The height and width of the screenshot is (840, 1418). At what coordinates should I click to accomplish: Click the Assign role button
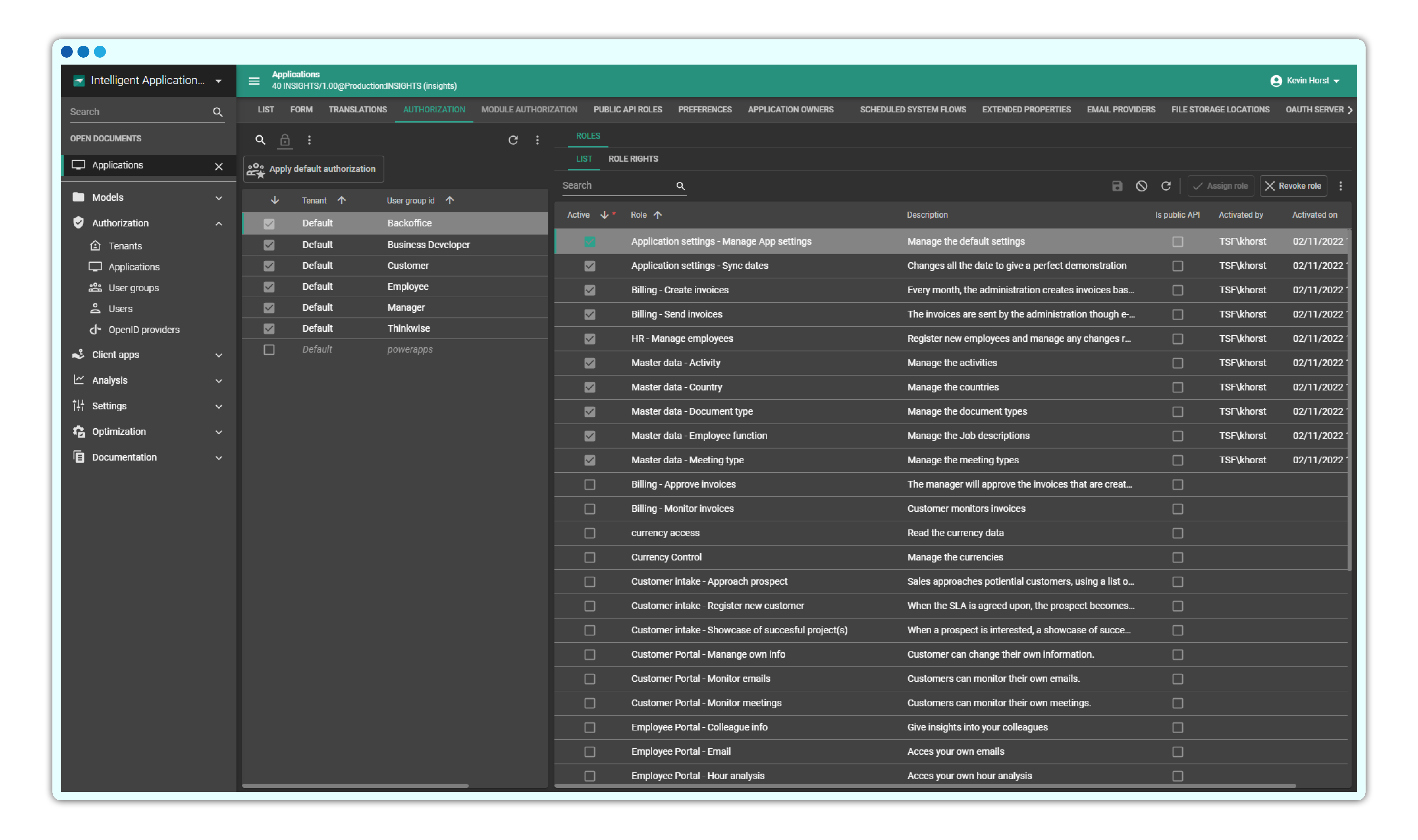[x=1221, y=186]
